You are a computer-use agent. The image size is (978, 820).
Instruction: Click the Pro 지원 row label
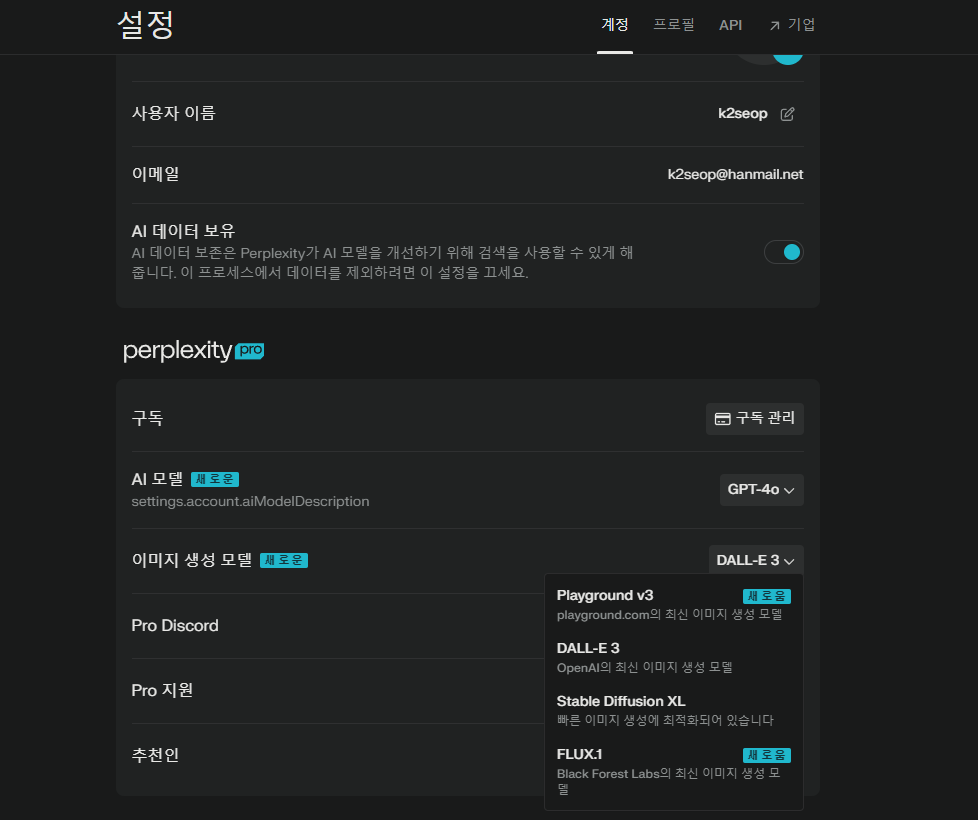click(x=162, y=690)
